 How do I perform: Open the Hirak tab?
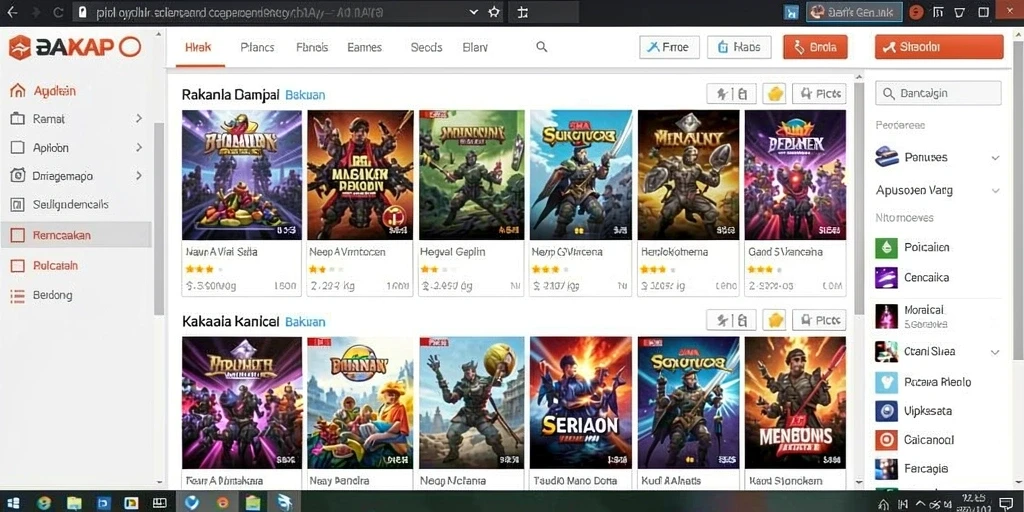click(198, 47)
